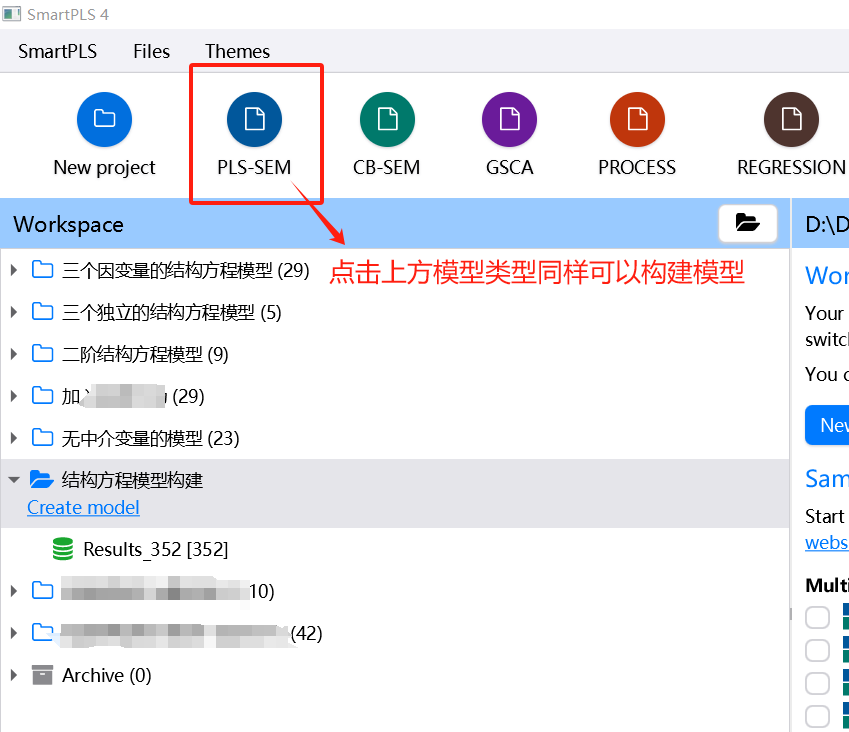Expand the Archive (0) folder

[x=14, y=675]
